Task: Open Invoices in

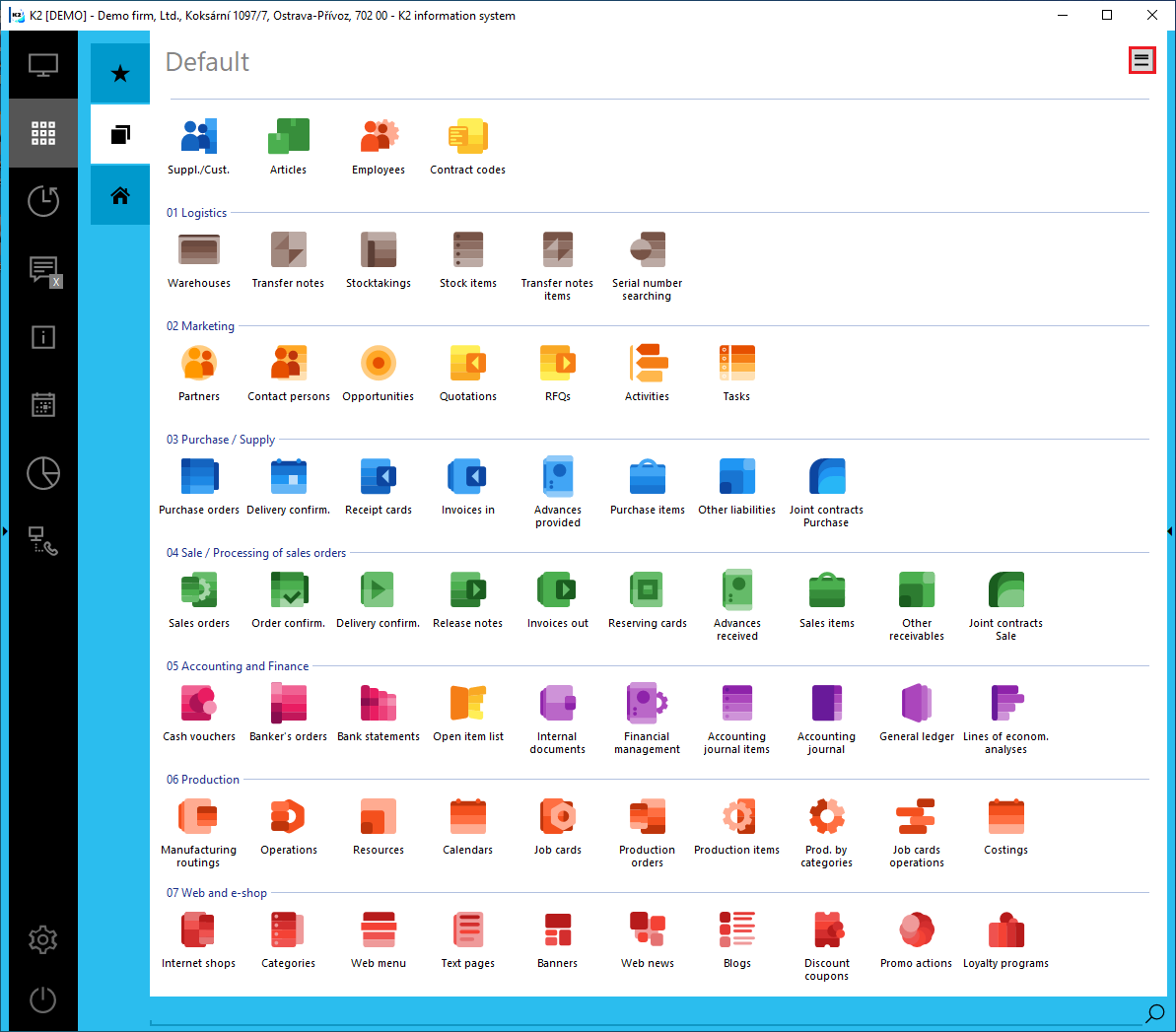Action: click(x=467, y=487)
